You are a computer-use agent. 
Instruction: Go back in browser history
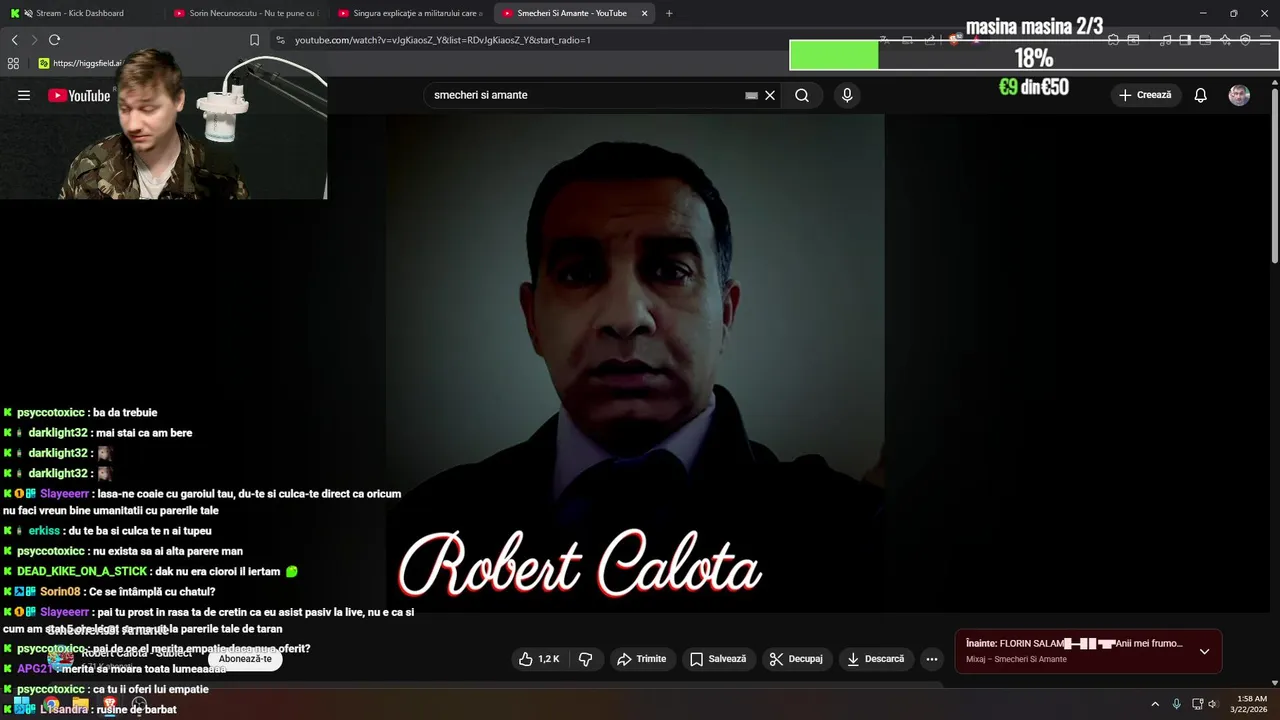click(x=14, y=40)
